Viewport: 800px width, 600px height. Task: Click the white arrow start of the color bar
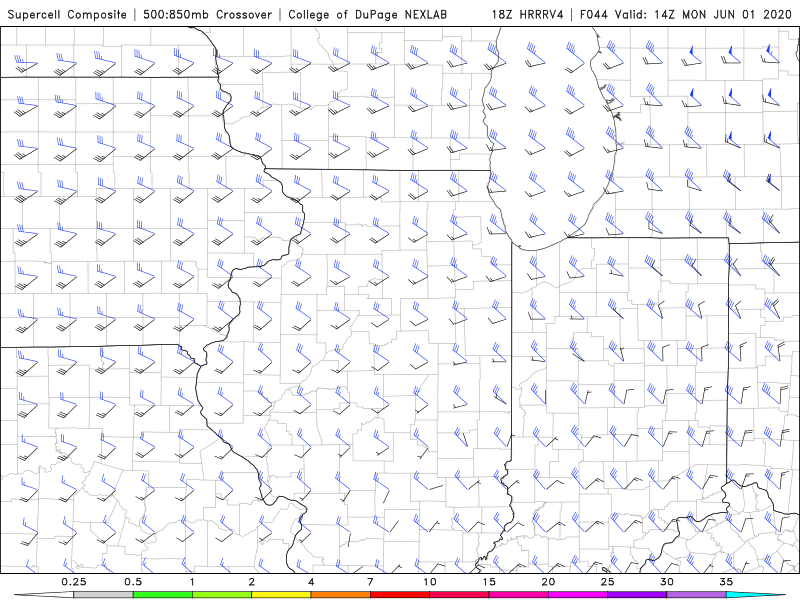coord(44,595)
